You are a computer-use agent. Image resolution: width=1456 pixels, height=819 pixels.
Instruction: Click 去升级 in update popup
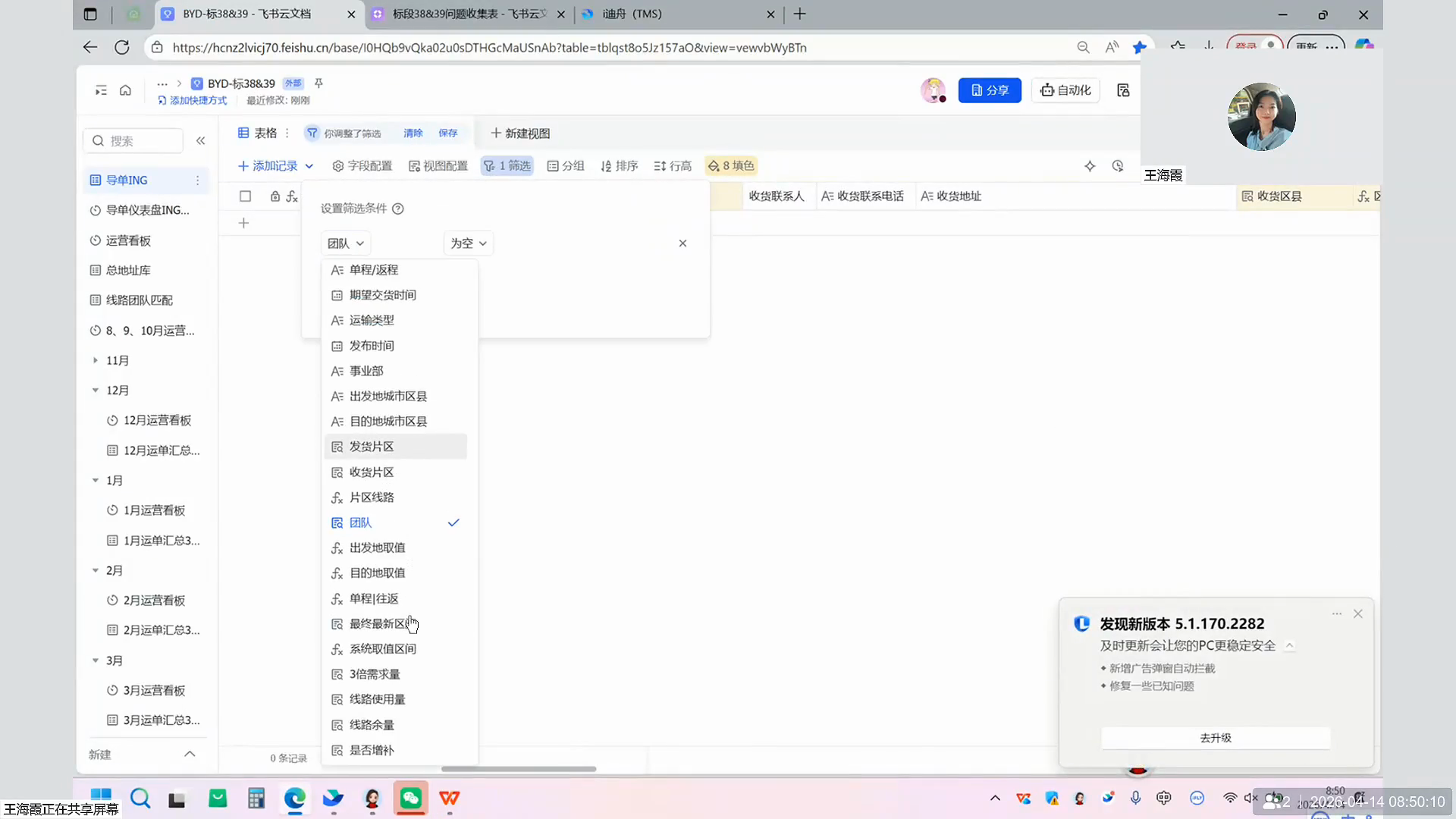pos(1215,738)
